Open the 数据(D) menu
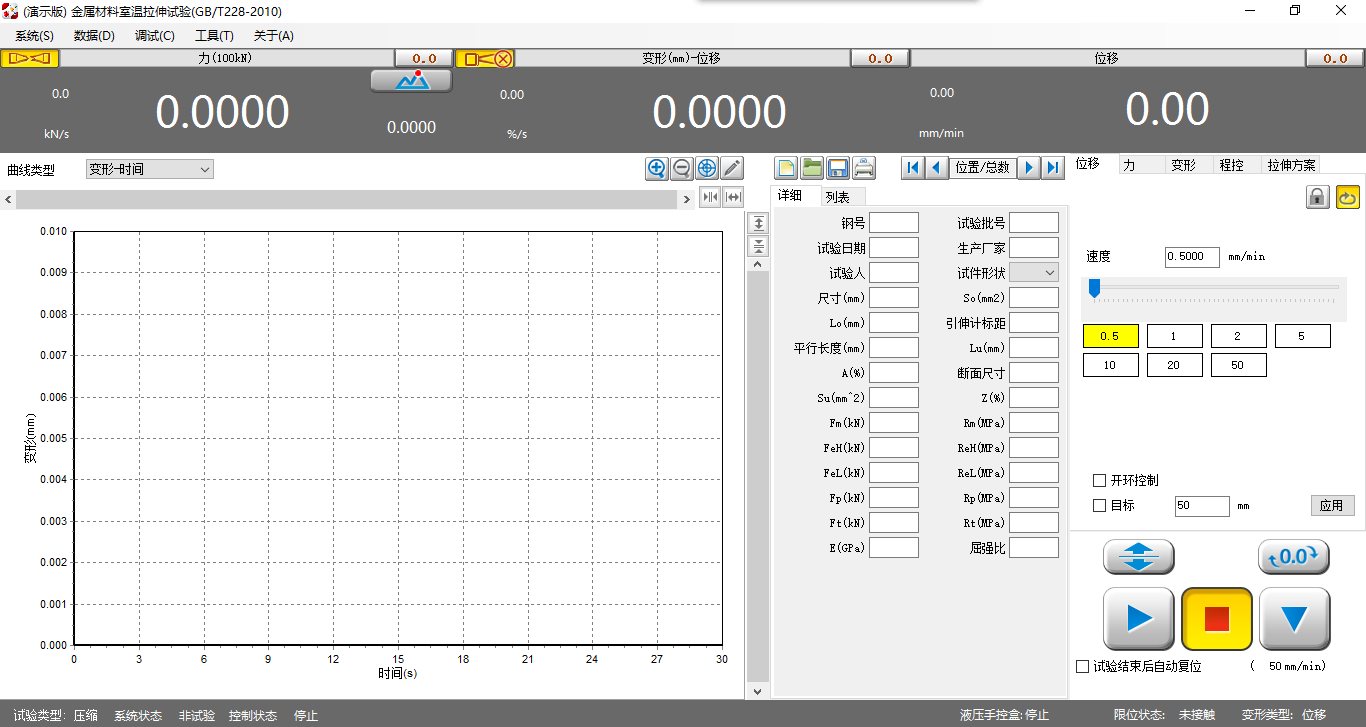The height and width of the screenshot is (727, 1366). [94, 36]
